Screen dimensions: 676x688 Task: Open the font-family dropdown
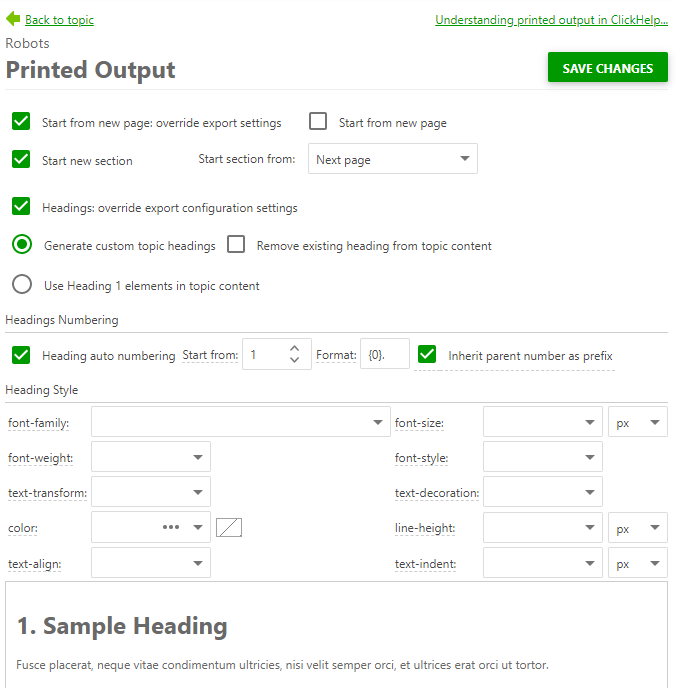(x=241, y=422)
